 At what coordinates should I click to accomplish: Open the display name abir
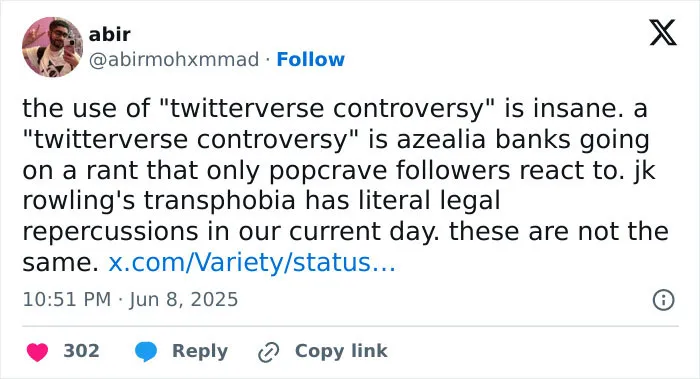tap(109, 34)
